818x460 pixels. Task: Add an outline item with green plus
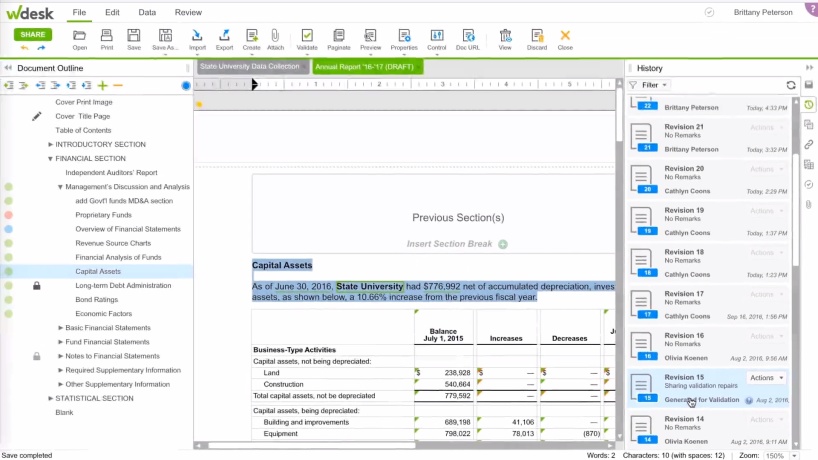point(102,85)
